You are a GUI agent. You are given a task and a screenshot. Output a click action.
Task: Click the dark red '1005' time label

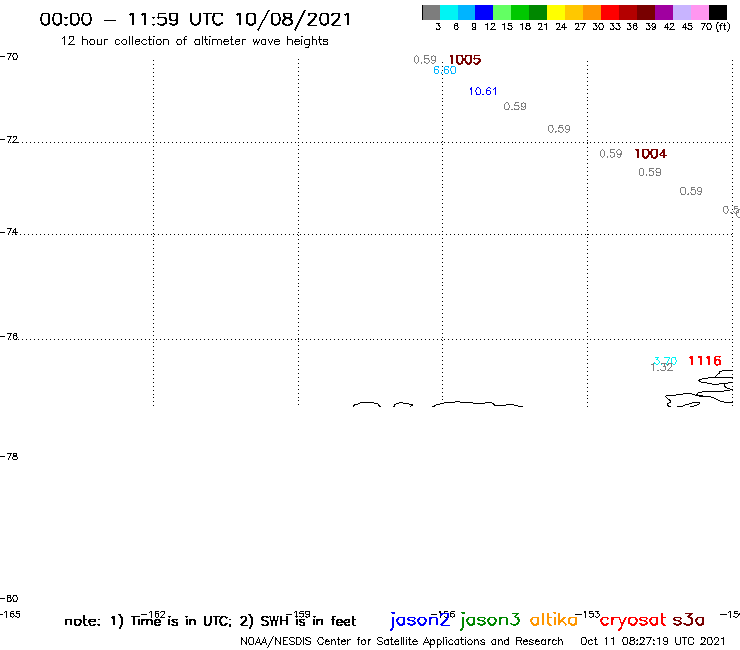point(465,60)
